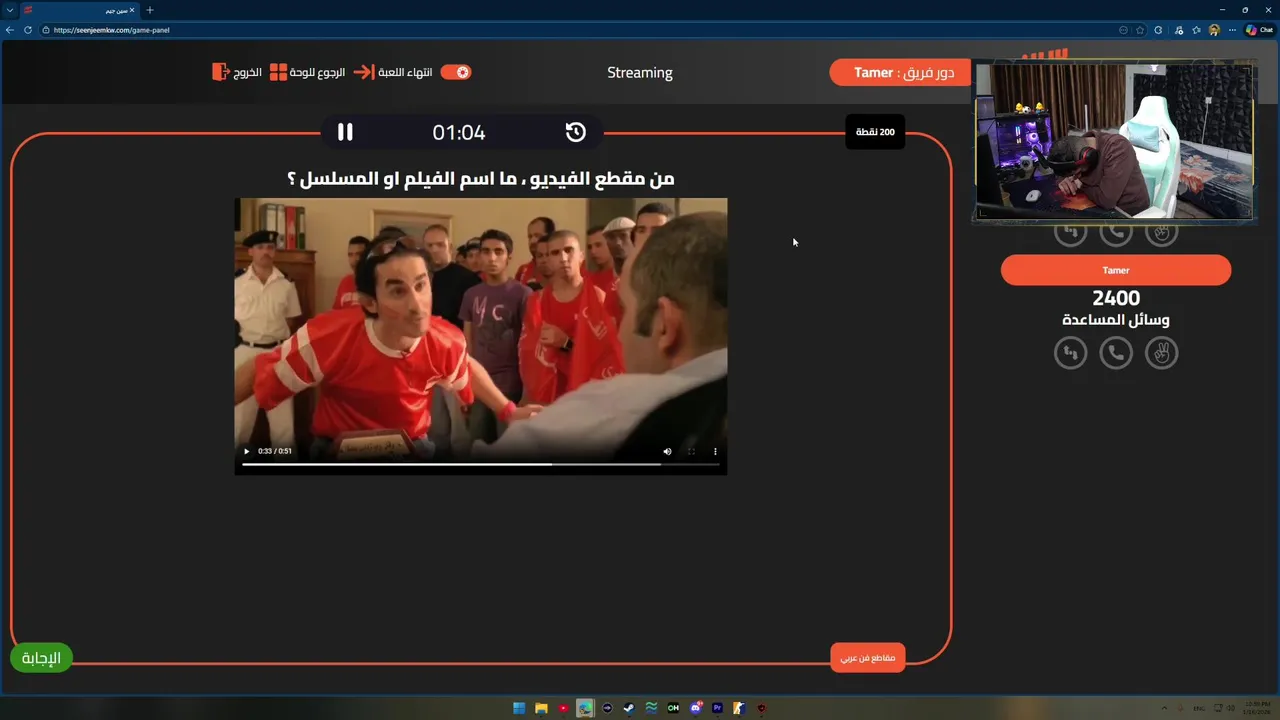Mute the video with the speaker icon
Image resolution: width=1280 pixels, height=720 pixels.
coord(667,451)
